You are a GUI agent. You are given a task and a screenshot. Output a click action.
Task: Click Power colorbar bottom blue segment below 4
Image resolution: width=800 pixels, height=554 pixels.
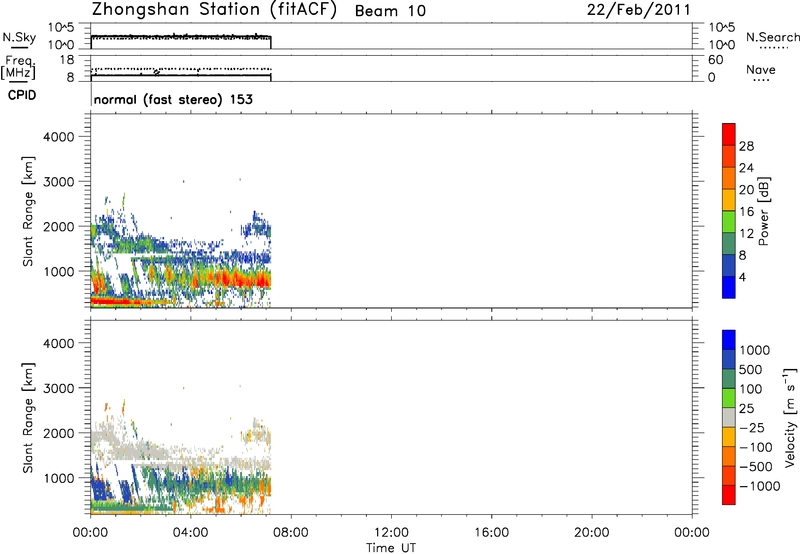(x=729, y=287)
